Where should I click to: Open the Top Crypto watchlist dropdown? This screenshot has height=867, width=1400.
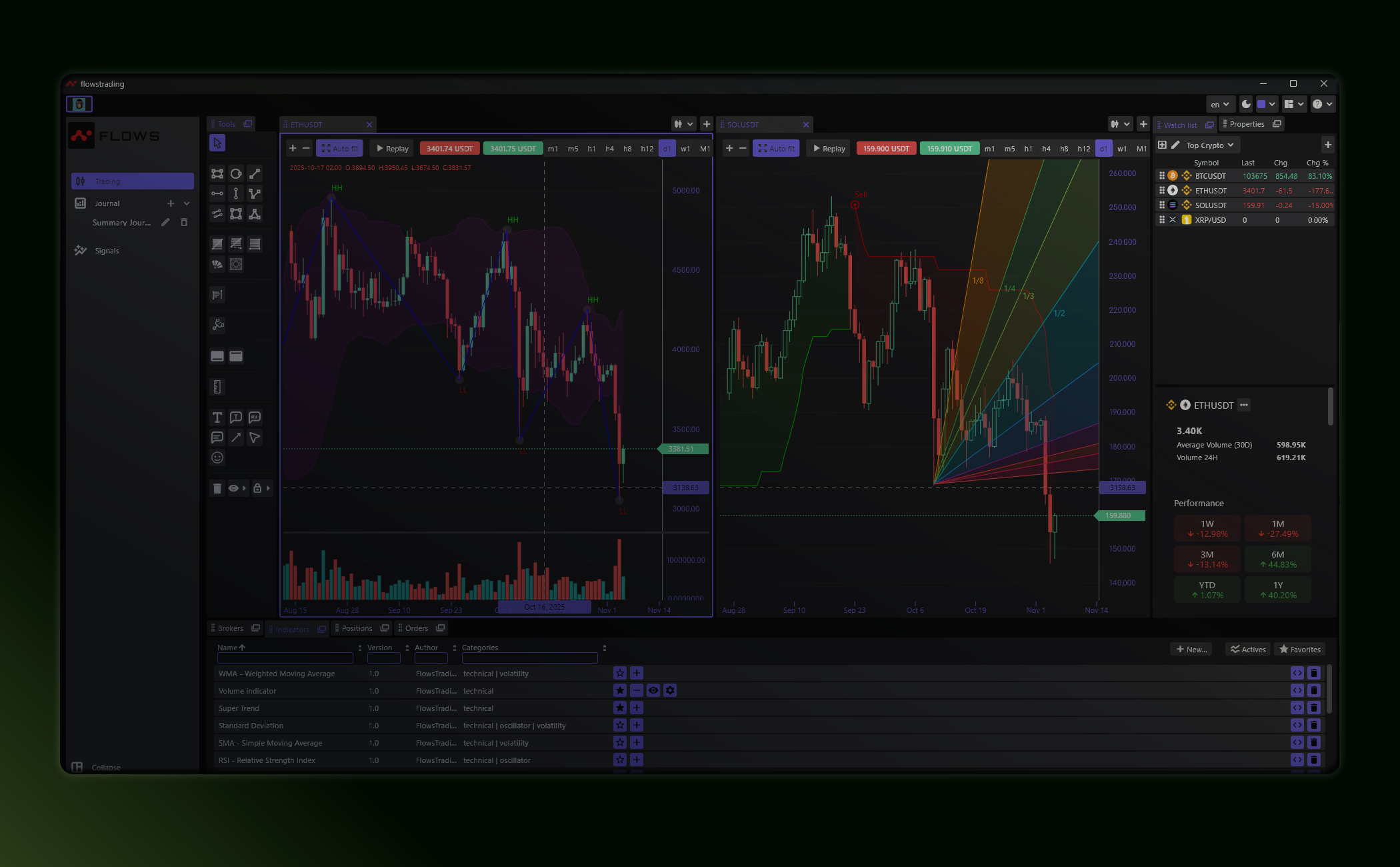[1209, 145]
